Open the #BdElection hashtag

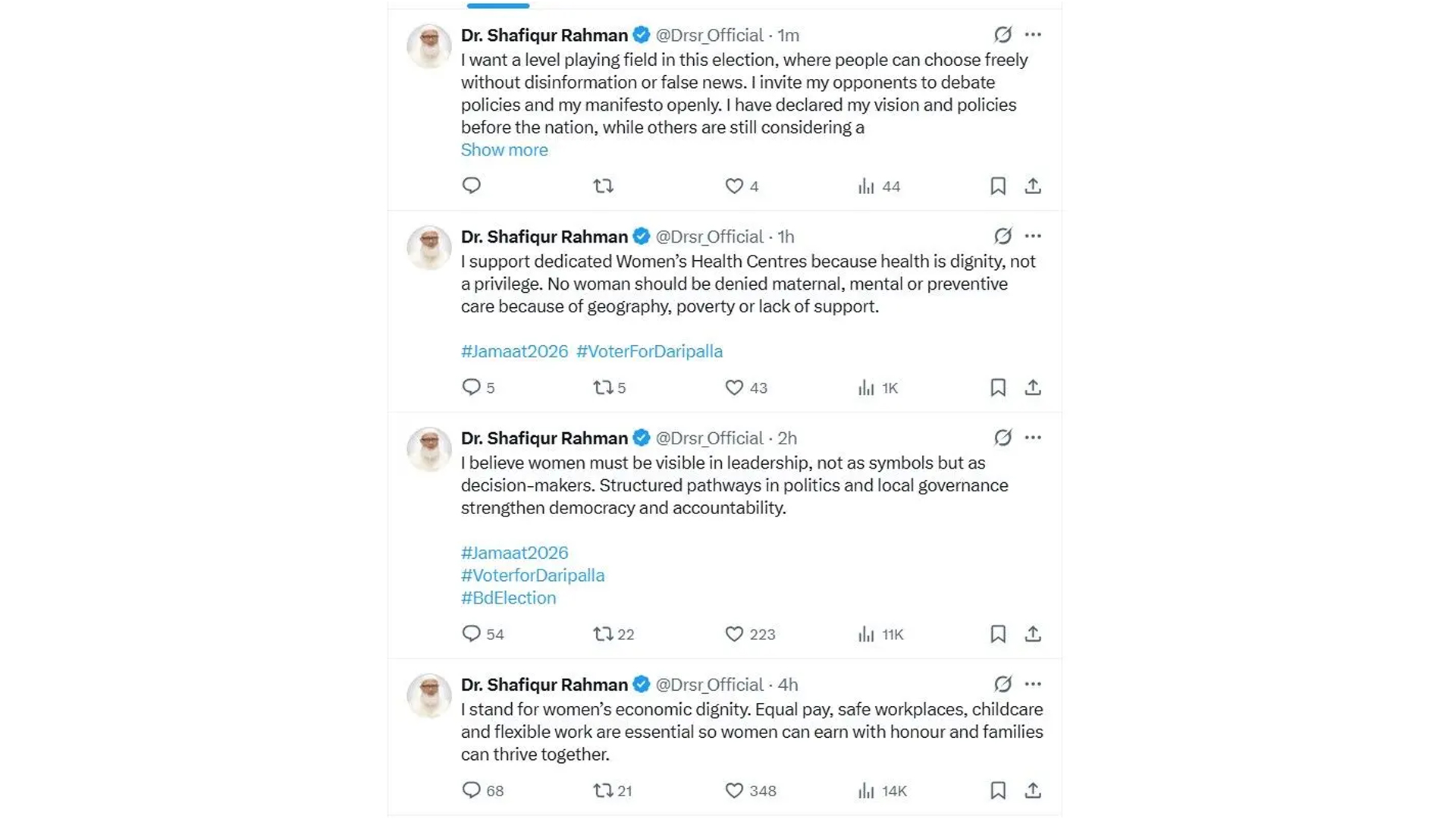[508, 598]
